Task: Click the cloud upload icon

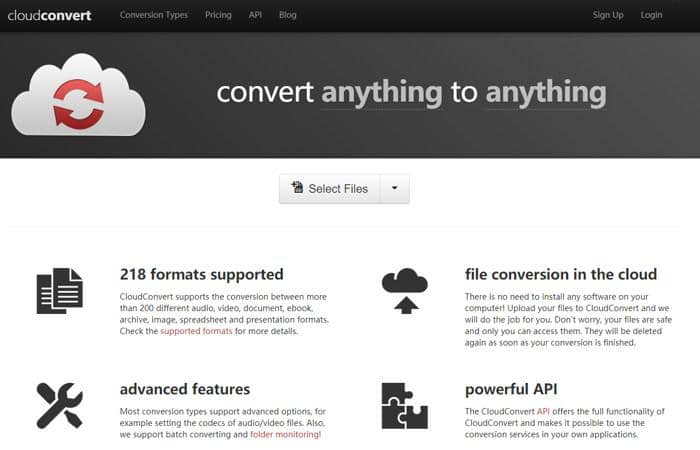Action: tap(404, 291)
